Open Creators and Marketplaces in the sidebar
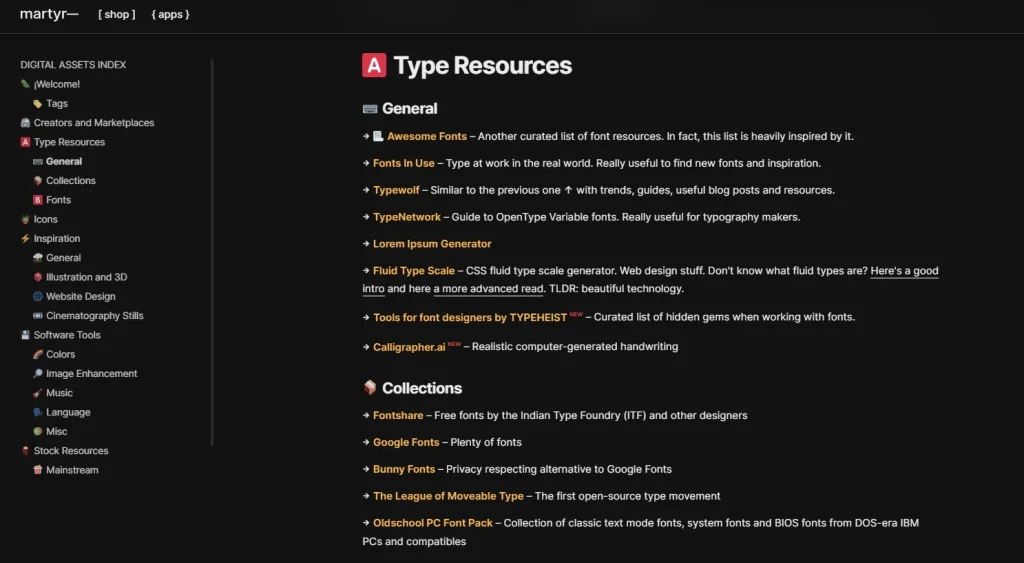This screenshot has width=1024, height=563. point(94,123)
